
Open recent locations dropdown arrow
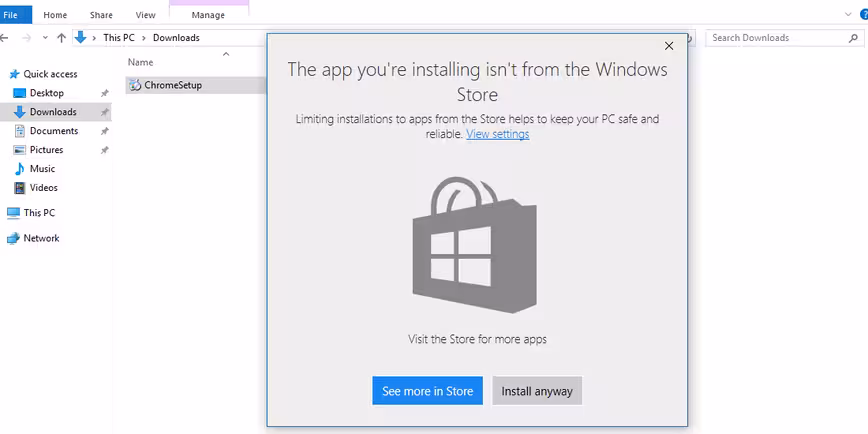coord(45,38)
